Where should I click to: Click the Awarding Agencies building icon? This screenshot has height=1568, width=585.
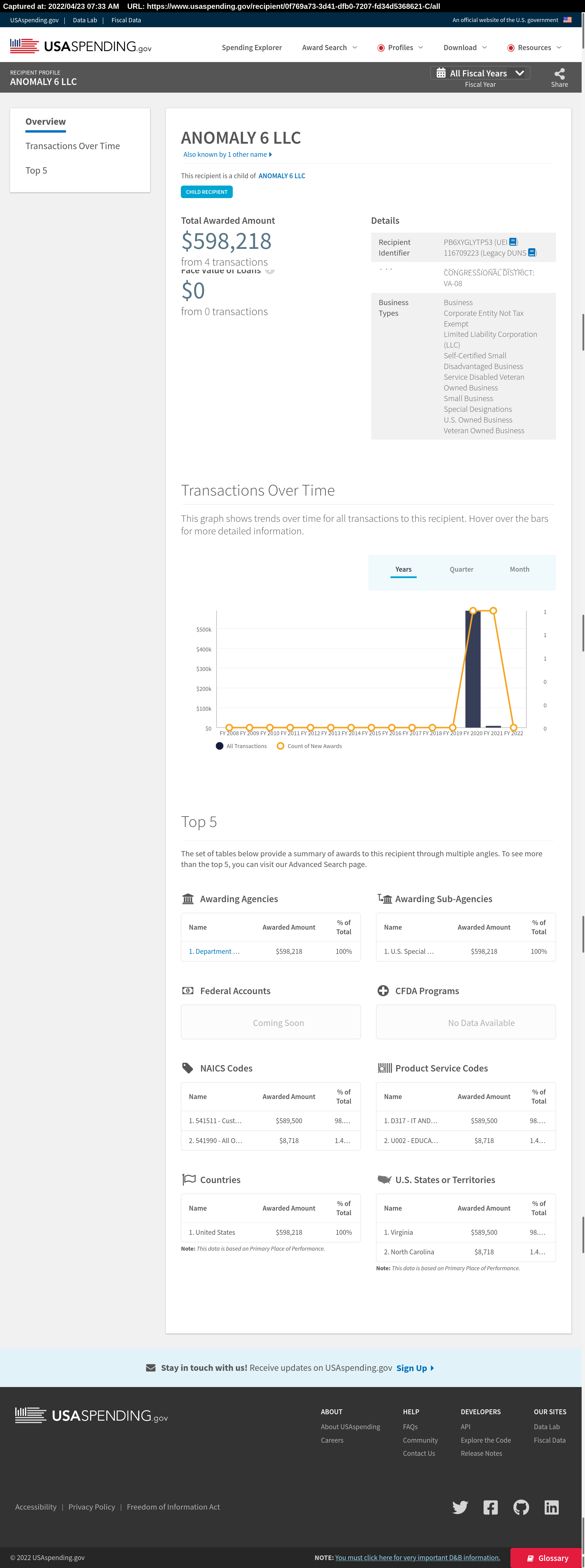[188, 898]
